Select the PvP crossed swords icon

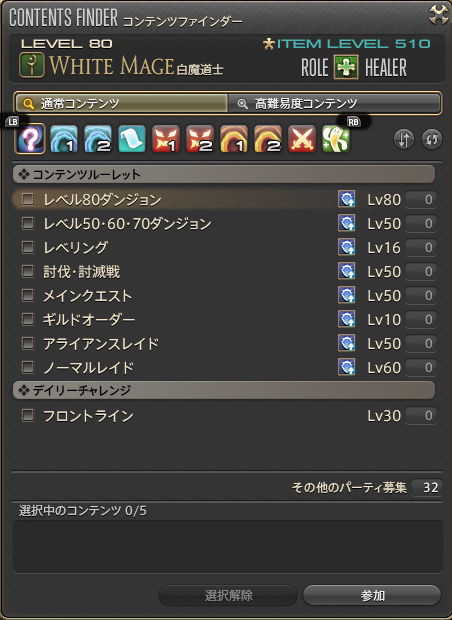(302, 139)
